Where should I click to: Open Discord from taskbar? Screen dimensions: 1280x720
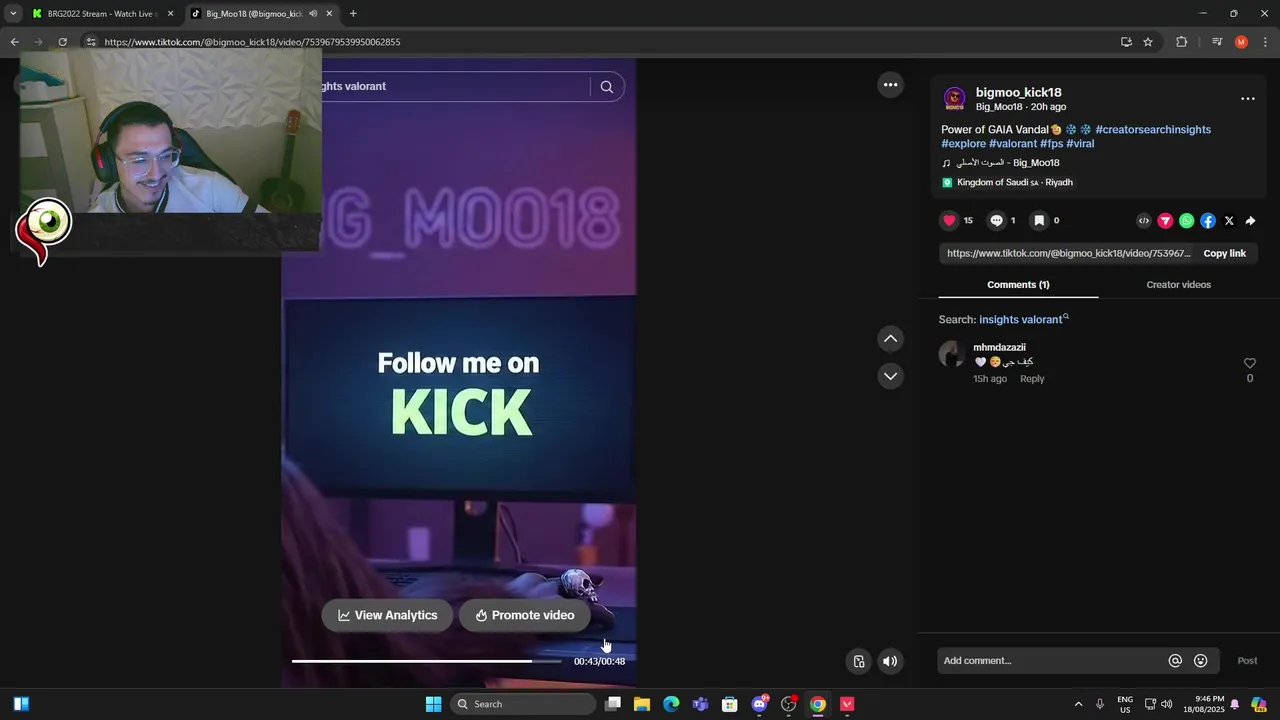[760, 704]
